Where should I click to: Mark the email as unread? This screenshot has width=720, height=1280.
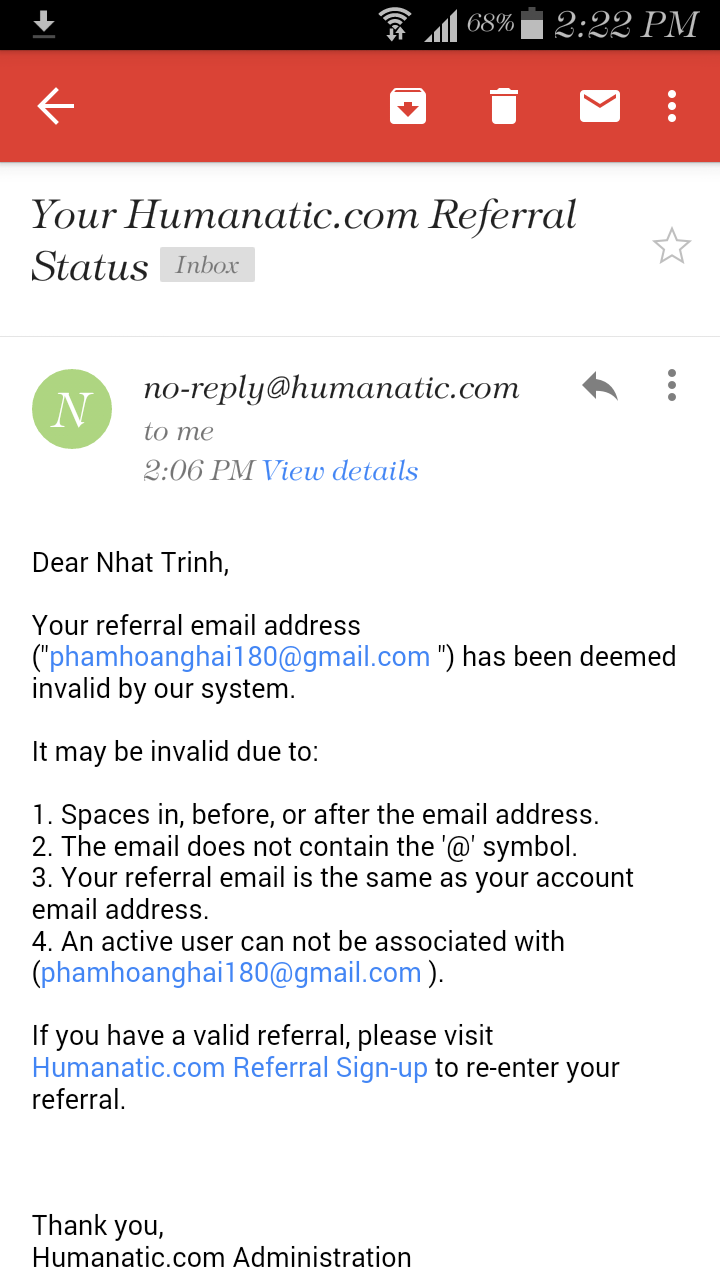tap(600, 106)
